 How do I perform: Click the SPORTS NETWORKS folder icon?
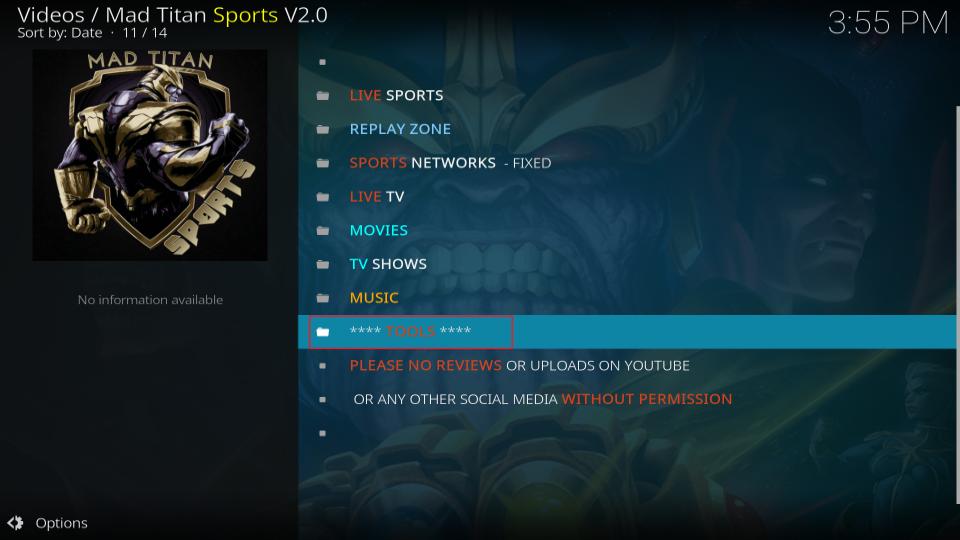pos(323,163)
